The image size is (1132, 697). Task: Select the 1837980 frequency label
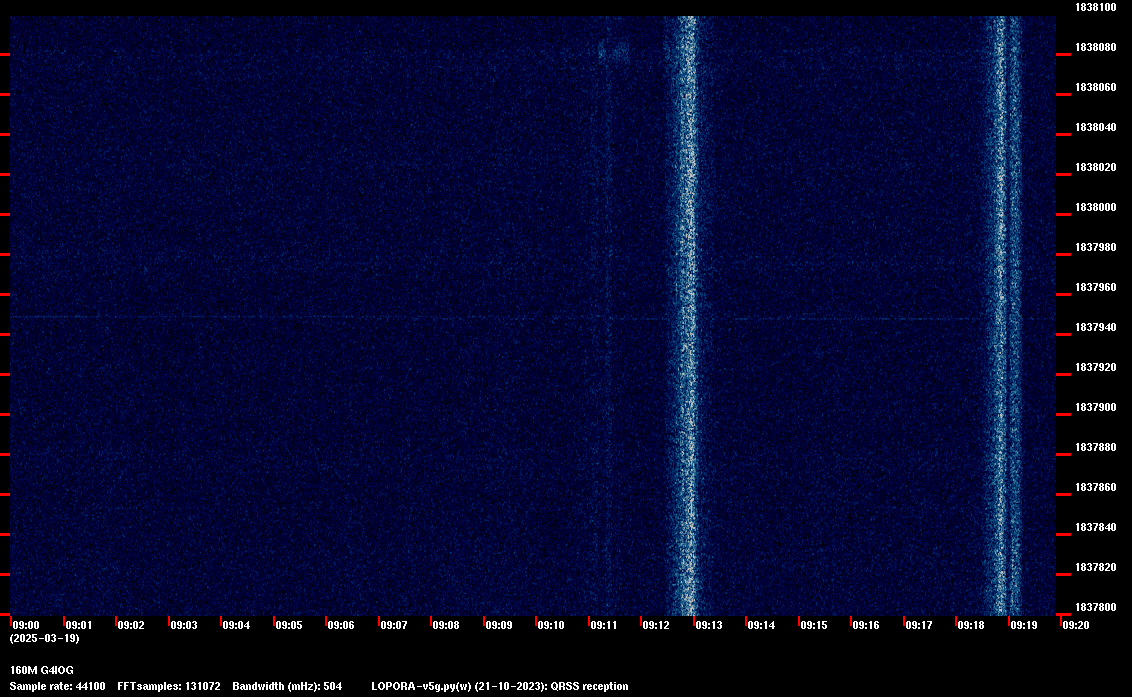(1095, 248)
